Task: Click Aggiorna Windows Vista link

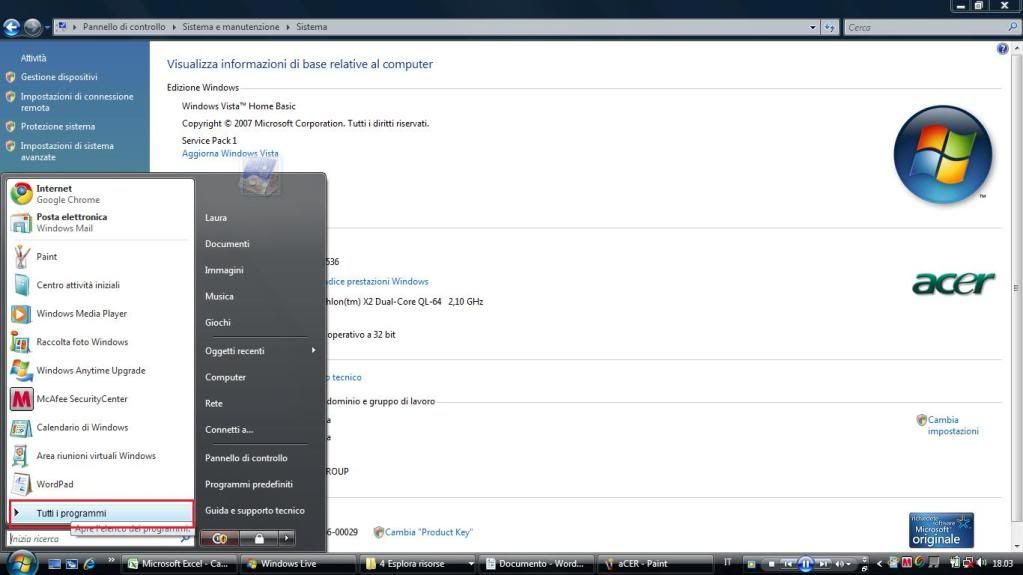Action: coord(230,153)
